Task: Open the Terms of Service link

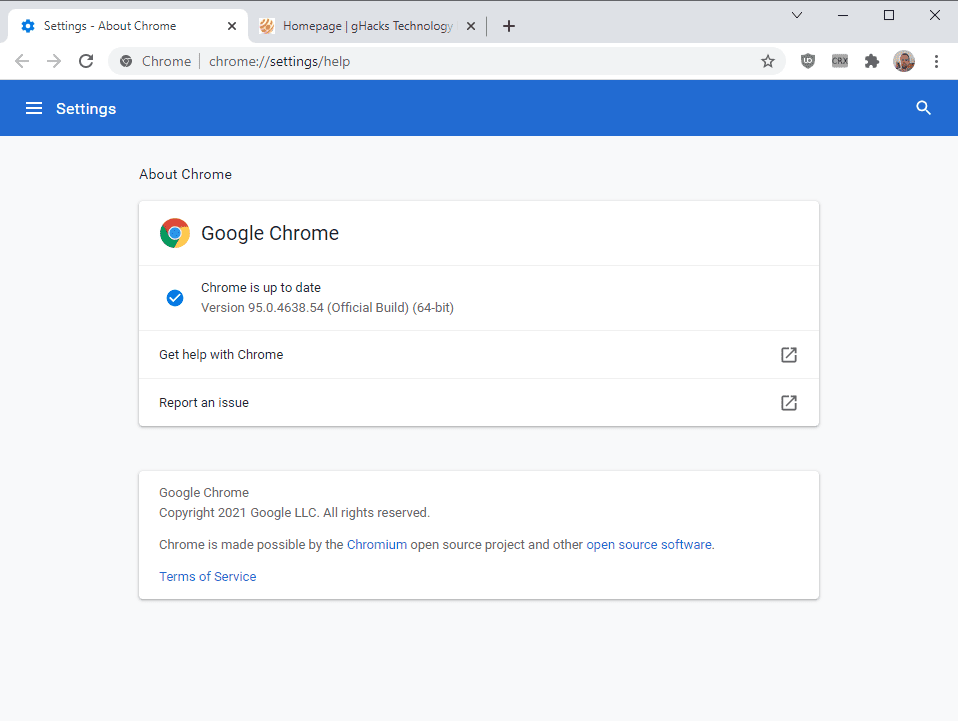Action: pyautogui.click(x=207, y=576)
